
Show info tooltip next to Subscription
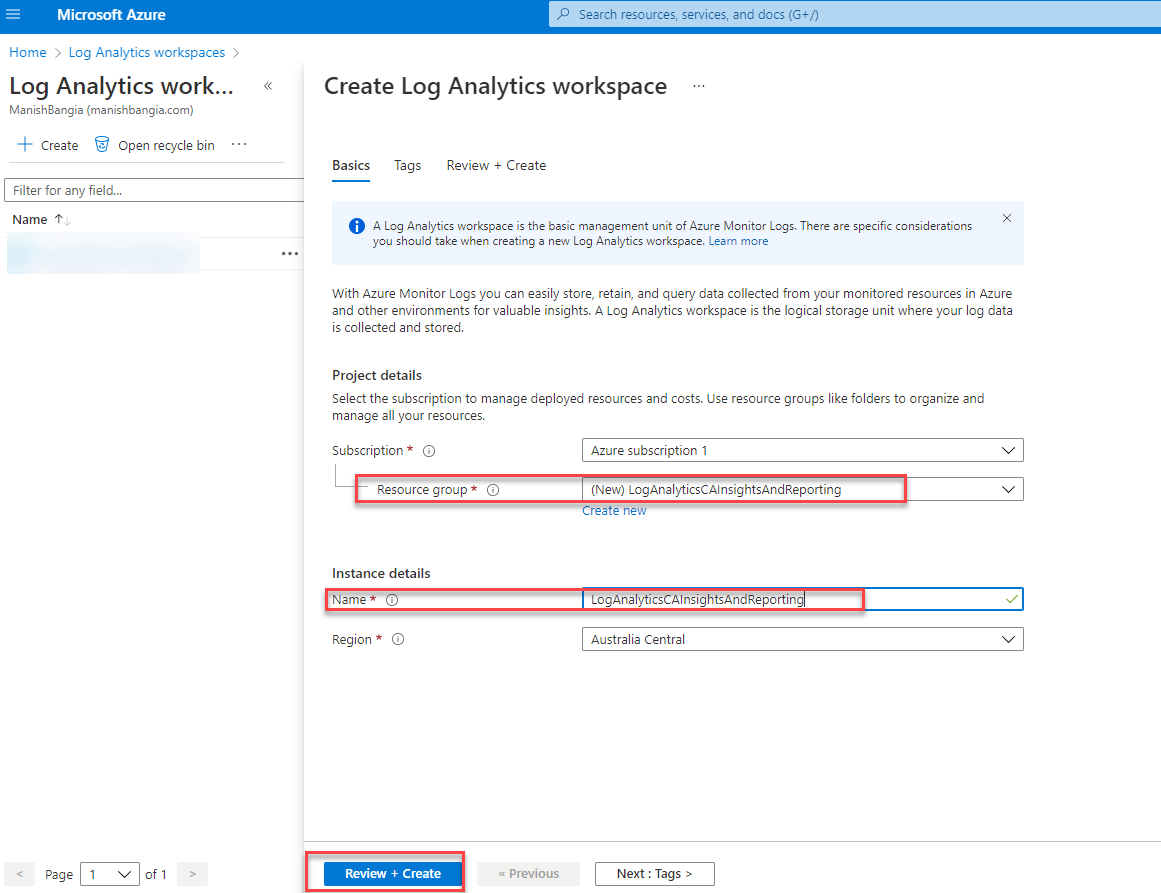coord(429,451)
